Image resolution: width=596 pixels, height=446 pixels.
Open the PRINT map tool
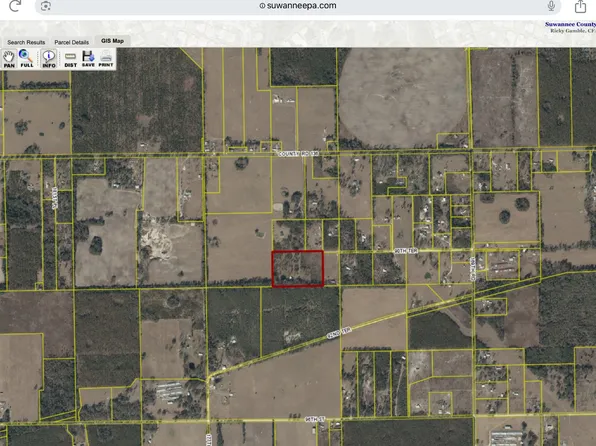point(106,59)
